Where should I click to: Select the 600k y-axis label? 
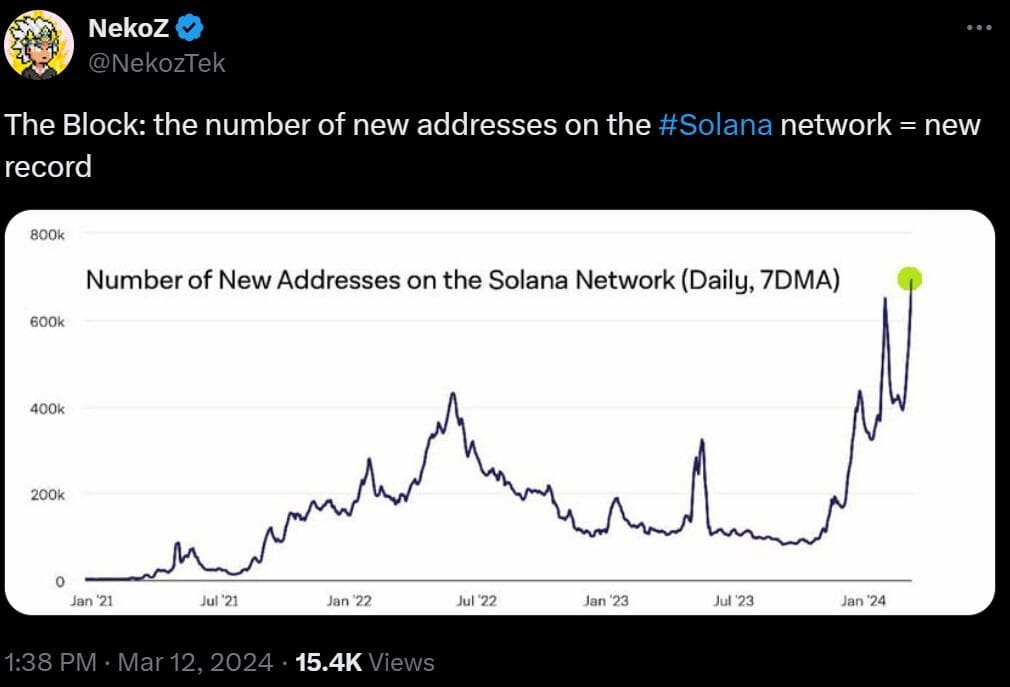[48, 322]
